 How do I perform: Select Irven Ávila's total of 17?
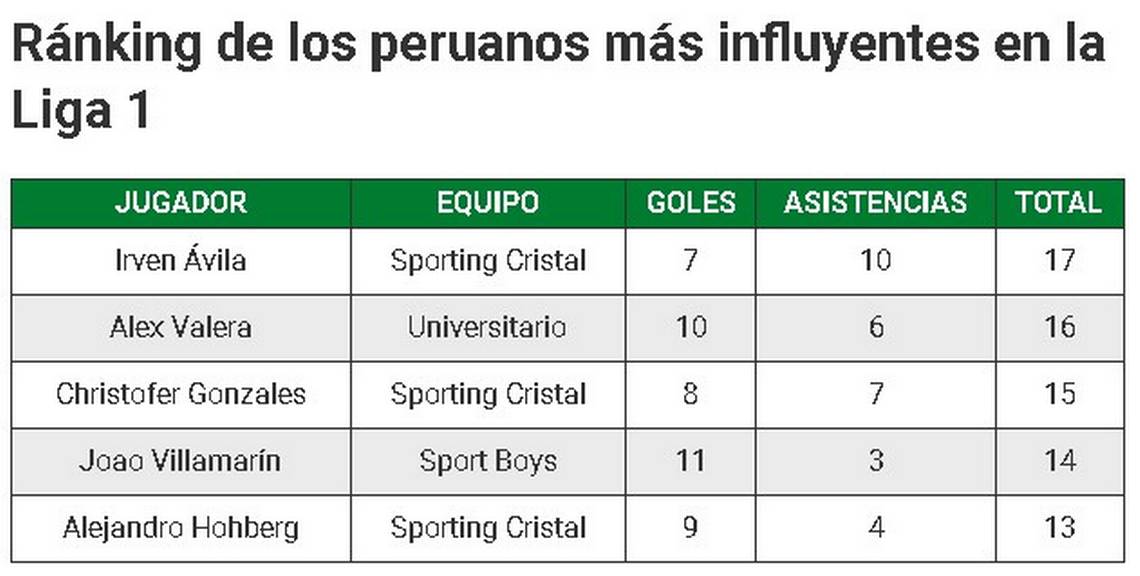click(x=1058, y=261)
